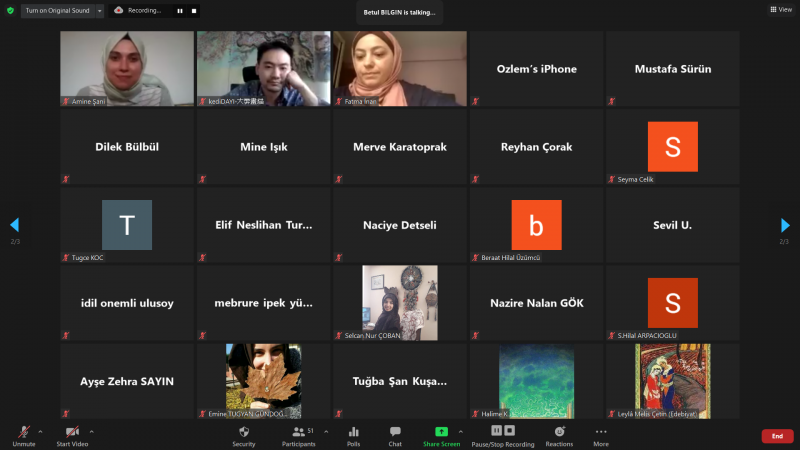Start Video from the toolbar
Screen dimensions: 800x450
[72, 436]
